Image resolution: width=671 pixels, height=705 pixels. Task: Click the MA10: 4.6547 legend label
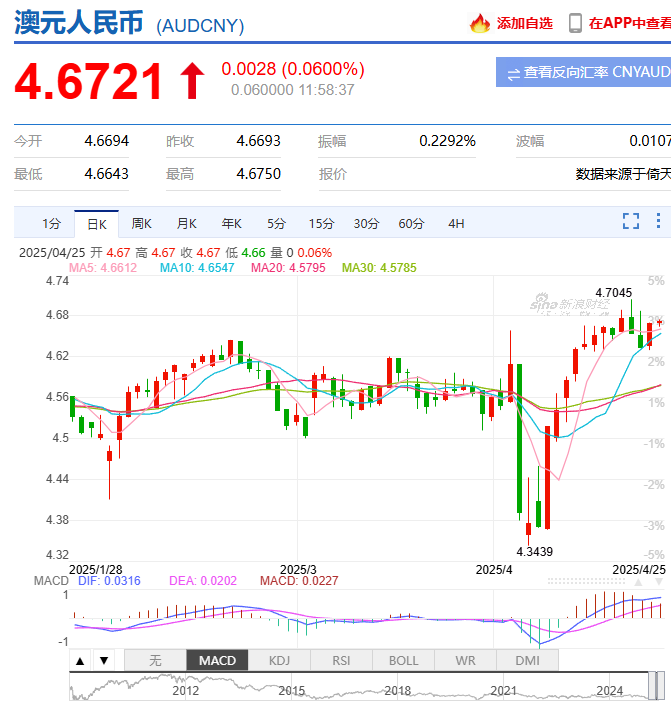tap(197, 268)
